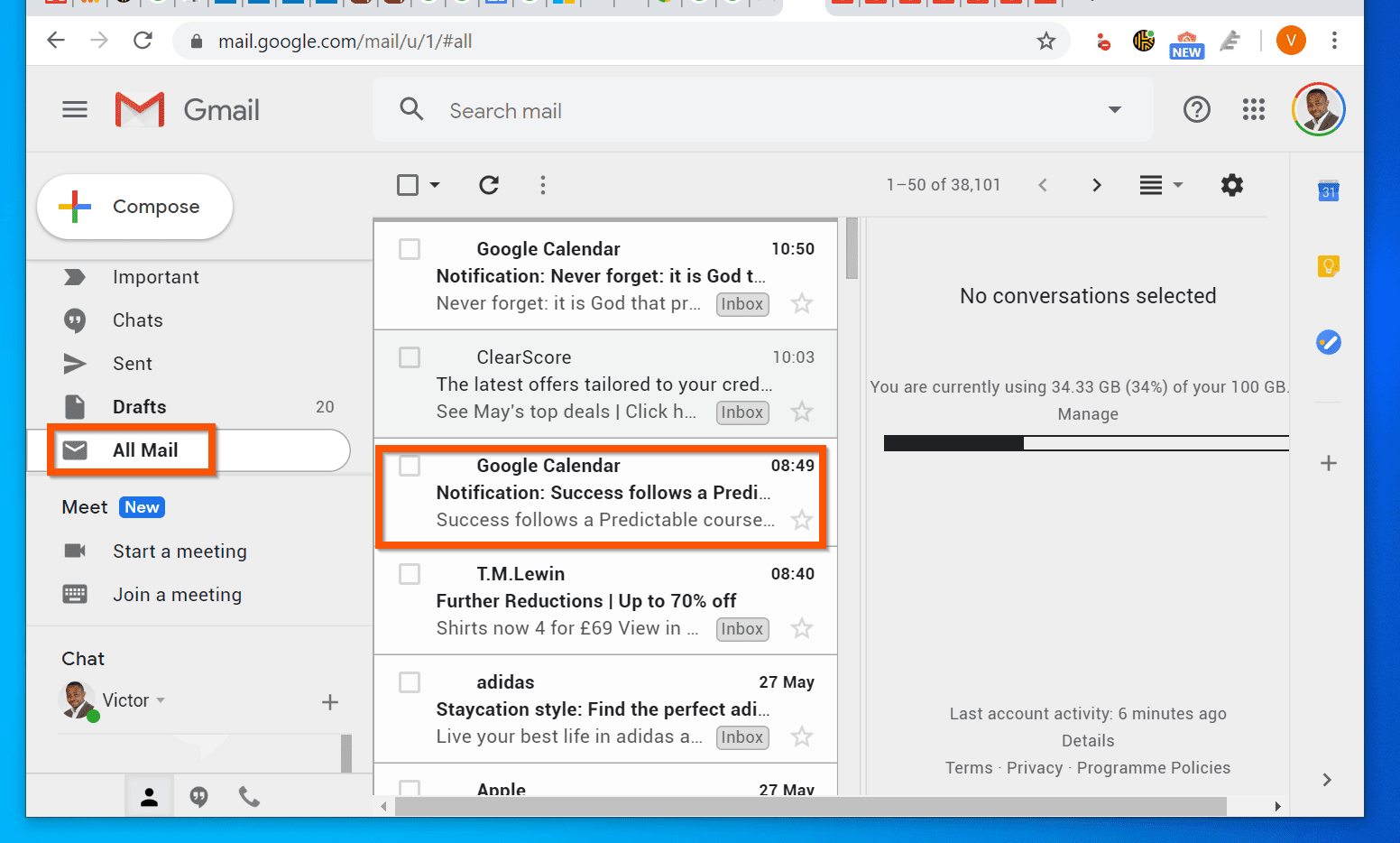
Task: Open the Sent mail section
Action: (x=132, y=363)
